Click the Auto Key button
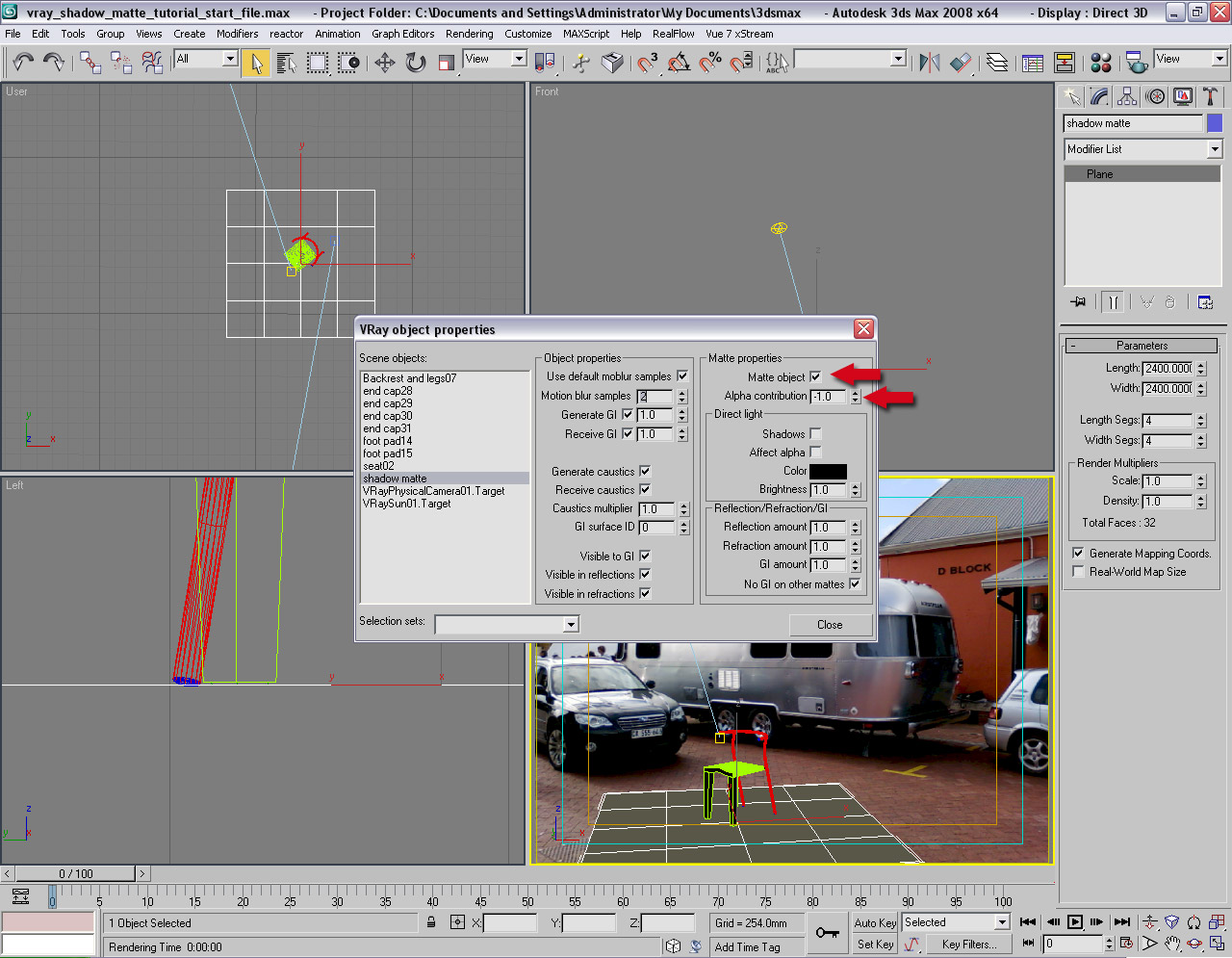 [874, 922]
